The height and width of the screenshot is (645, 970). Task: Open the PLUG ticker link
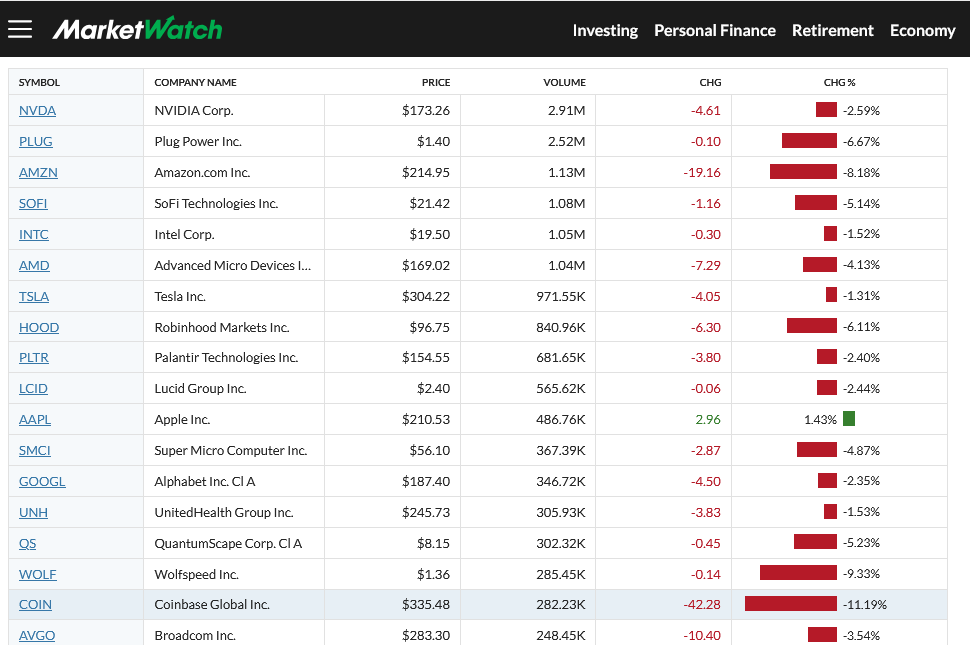35,142
